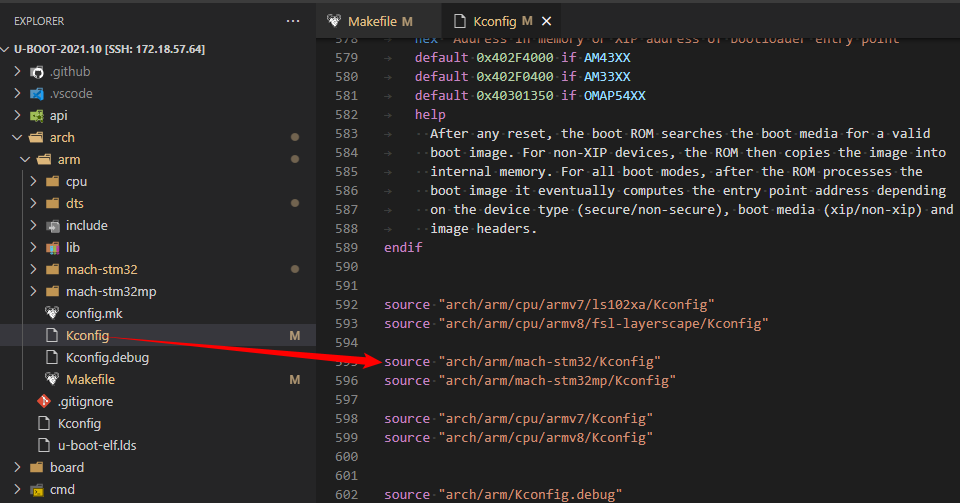Click the "arch/arm/mach-stm32/Kconfig" source line

(x=522, y=362)
